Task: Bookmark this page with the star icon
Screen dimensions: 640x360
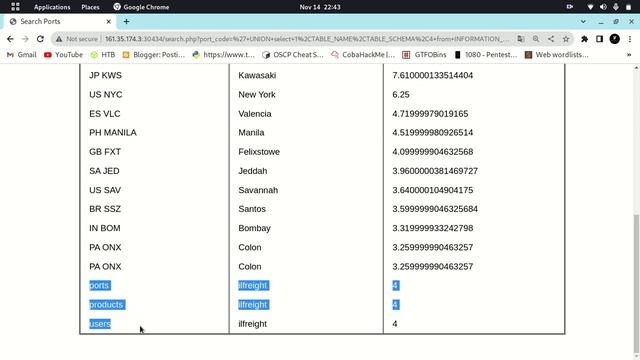Action: pyautogui.click(x=566, y=39)
